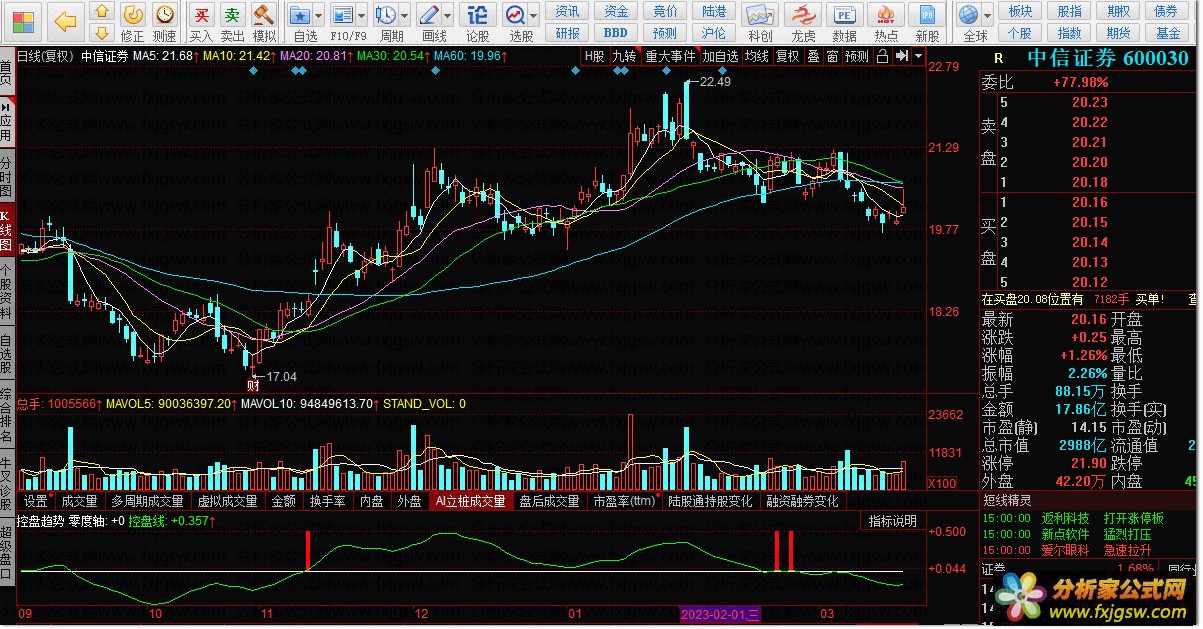Viewport: 1203px width, 629px height.
Task: Open the 选股 stock screener icon
Action: click(x=515, y=14)
